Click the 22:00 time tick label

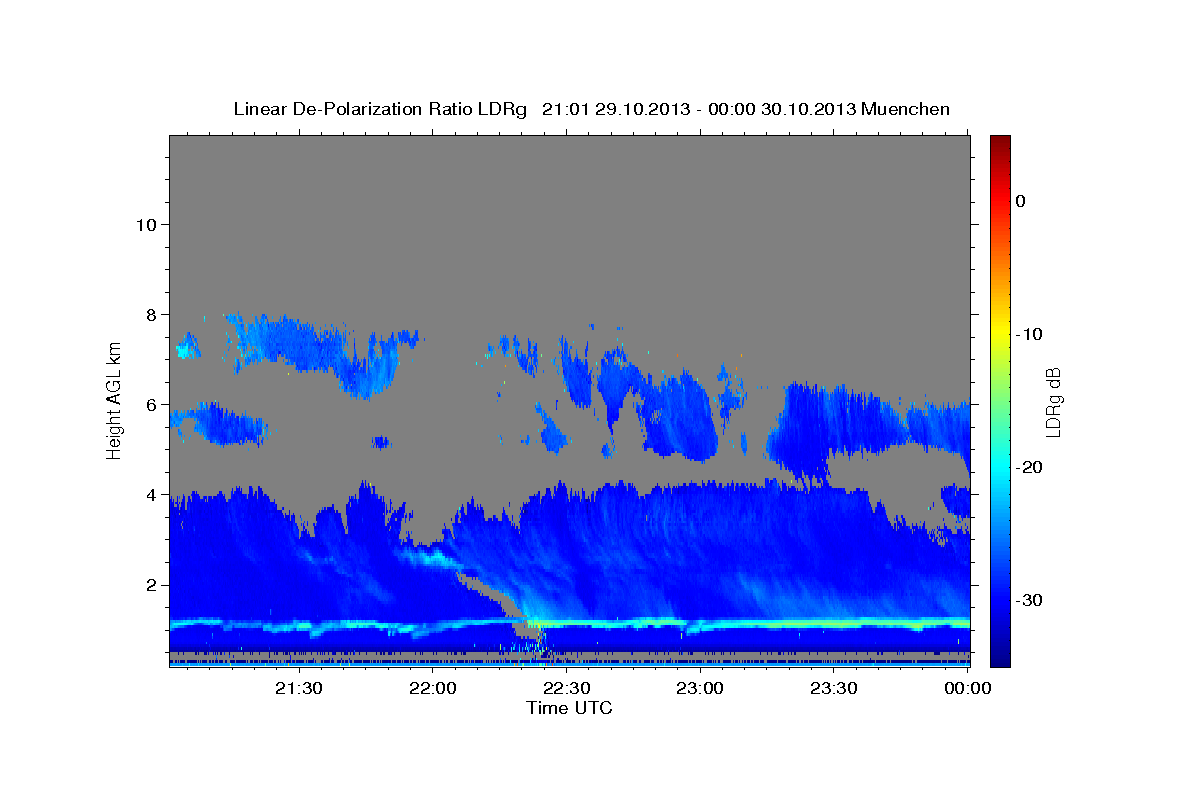pos(433,688)
